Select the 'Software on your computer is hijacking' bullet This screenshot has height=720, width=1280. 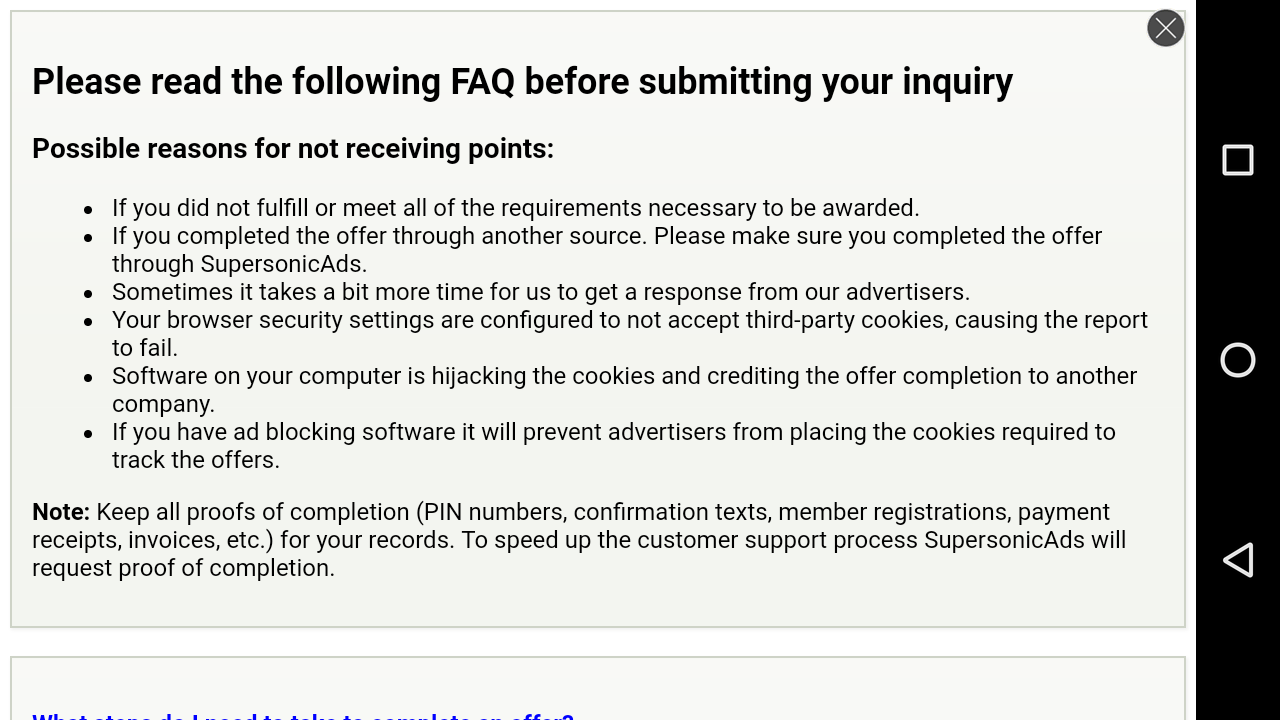click(x=624, y=376)
